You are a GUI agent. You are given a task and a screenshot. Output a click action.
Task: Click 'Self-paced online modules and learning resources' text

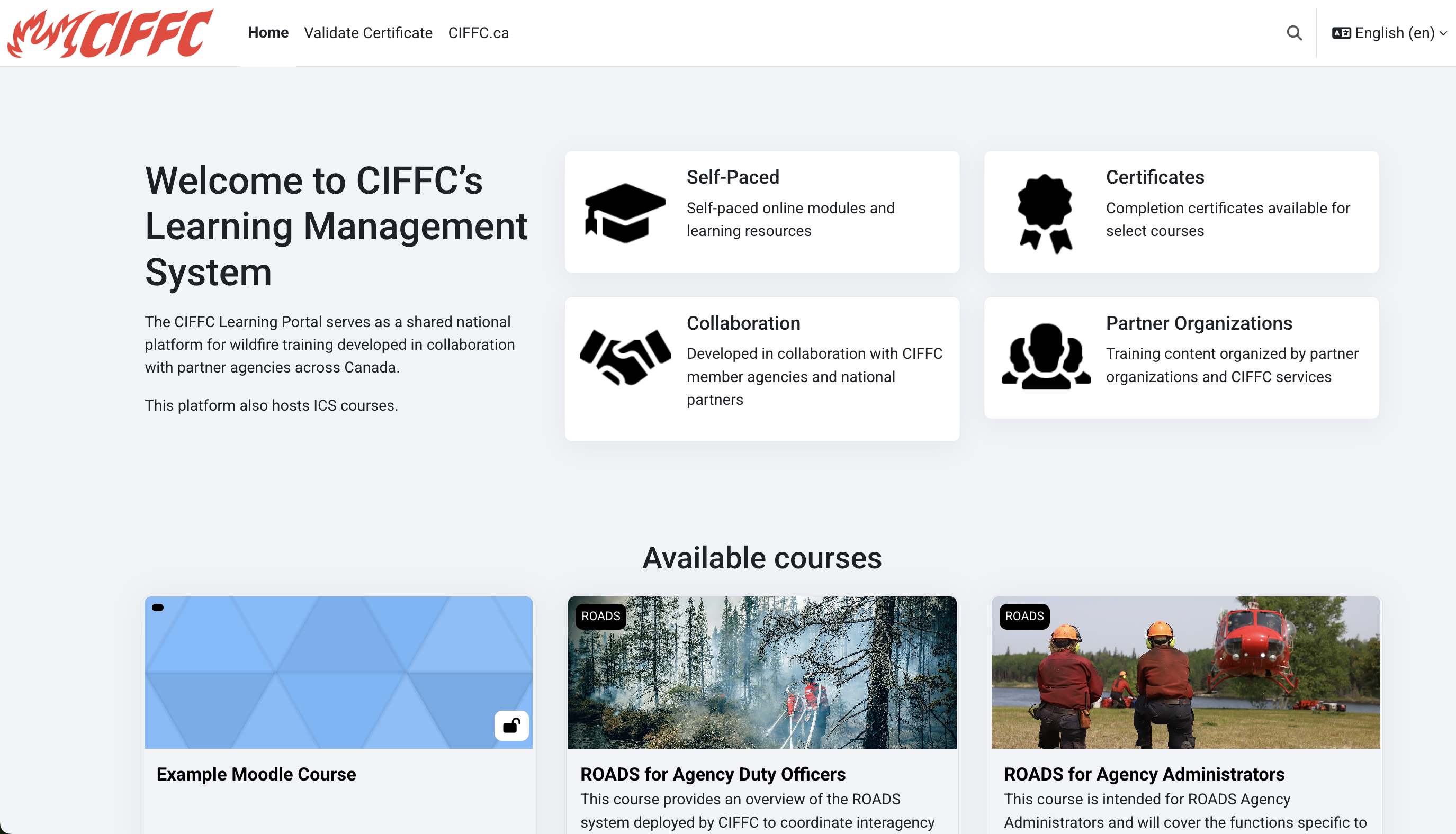(x=790, y=219)
